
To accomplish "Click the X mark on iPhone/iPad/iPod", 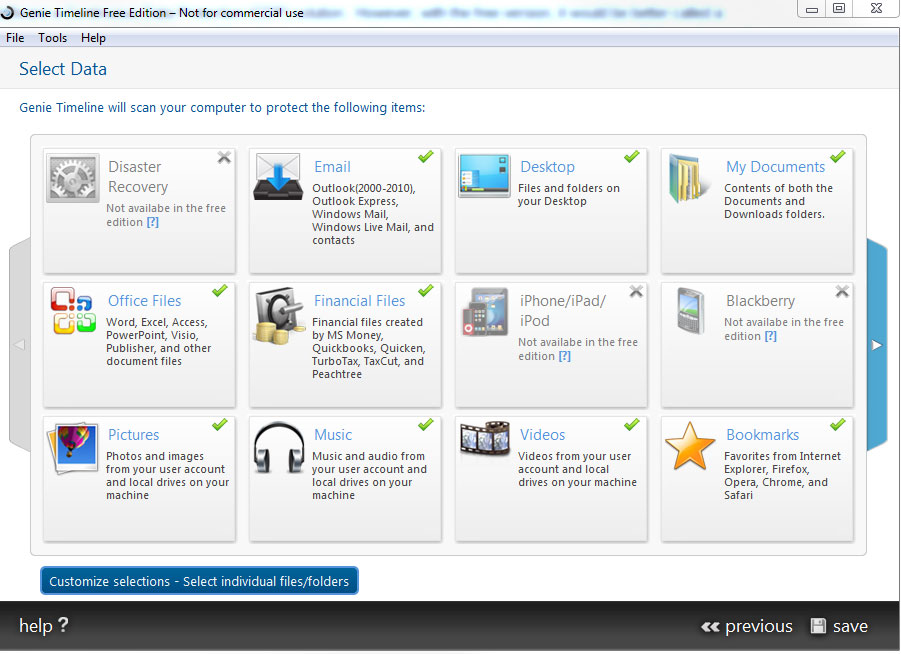I will [x=636, y=291].
